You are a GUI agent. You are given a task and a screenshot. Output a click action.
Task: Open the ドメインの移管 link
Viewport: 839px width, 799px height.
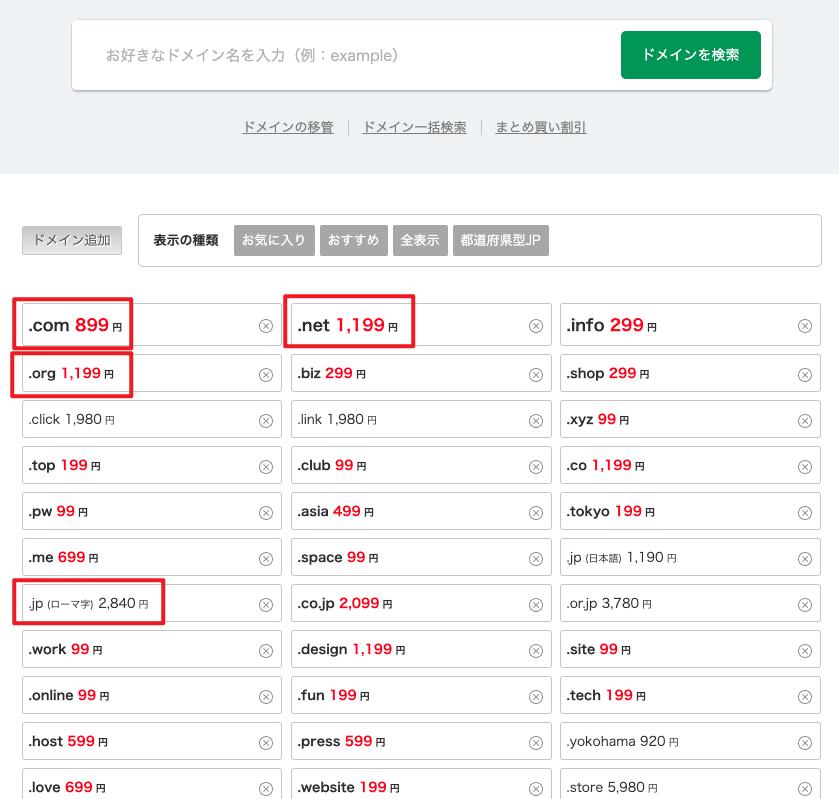tap(287, 128)
